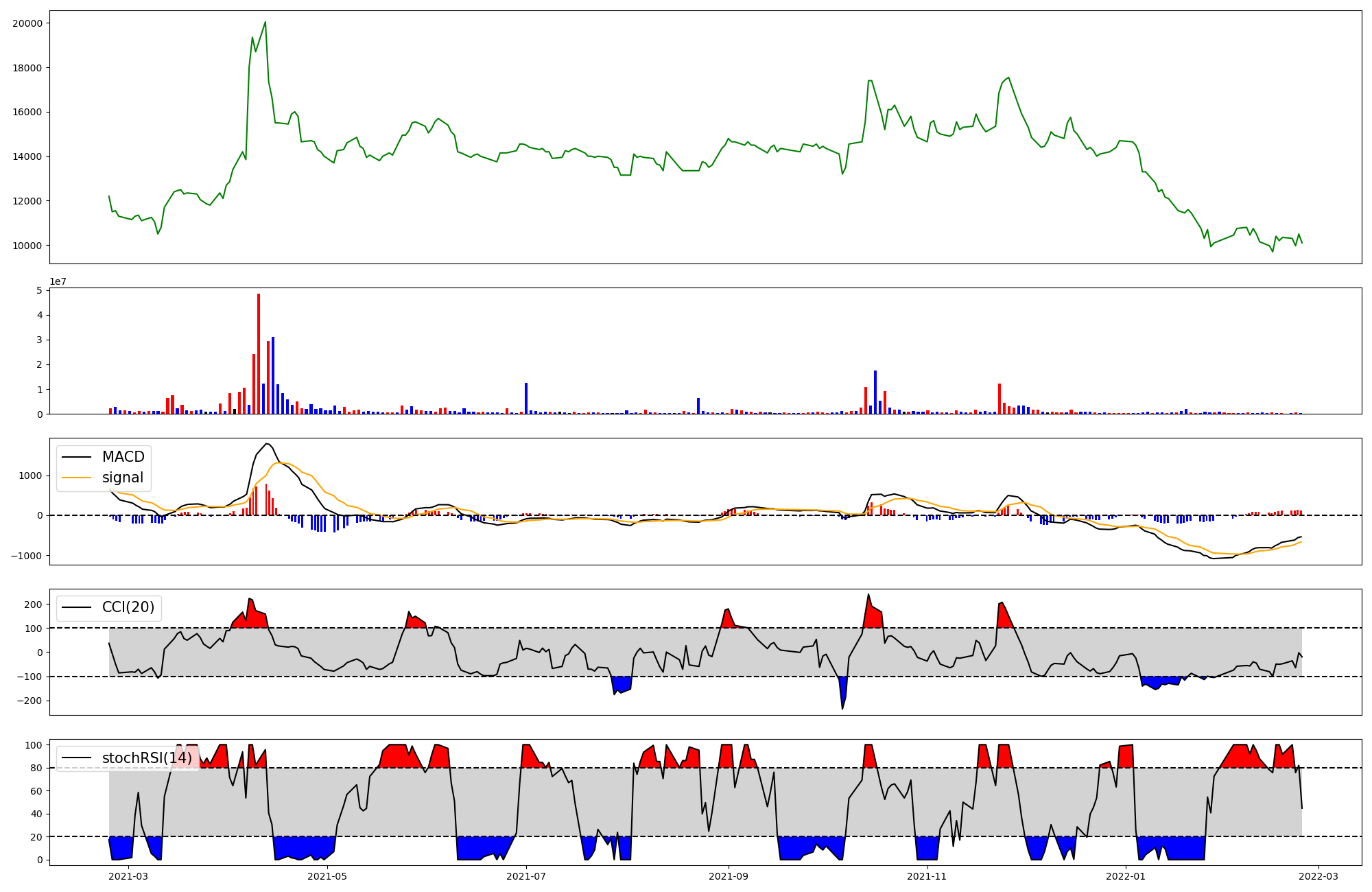Click the highest peak of green price line
The width and height of the screenshot is (1372, 892).
tap(265, 23)
